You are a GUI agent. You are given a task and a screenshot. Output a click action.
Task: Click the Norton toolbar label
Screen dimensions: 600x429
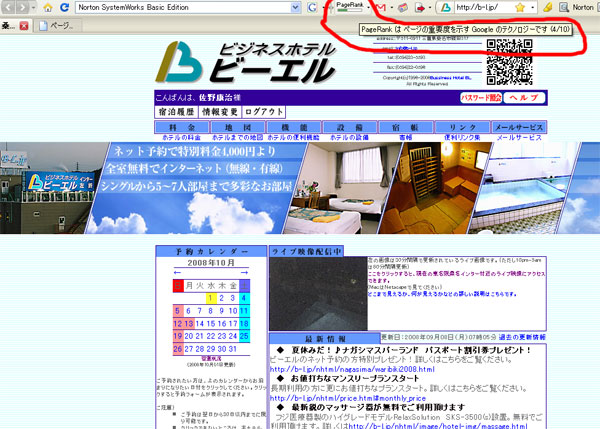click(582, 7)
